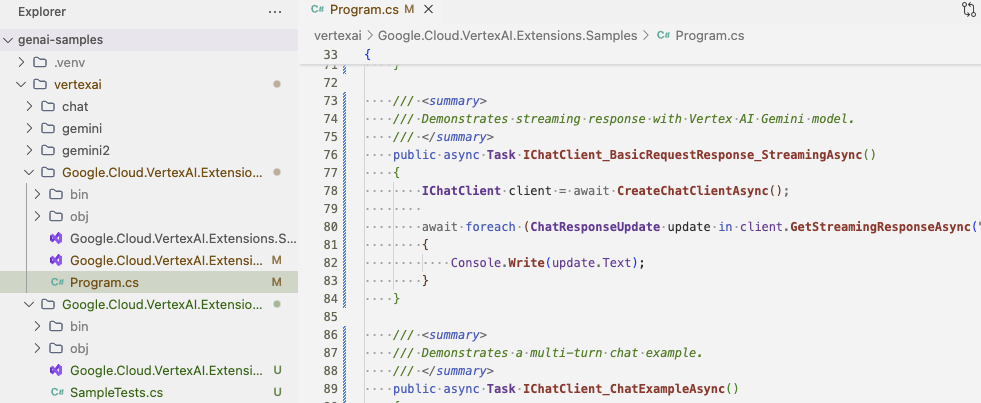Screen dimensions: 981x403
Task: Collapse the vertexai folder chevron
Action: pos(22,84)
